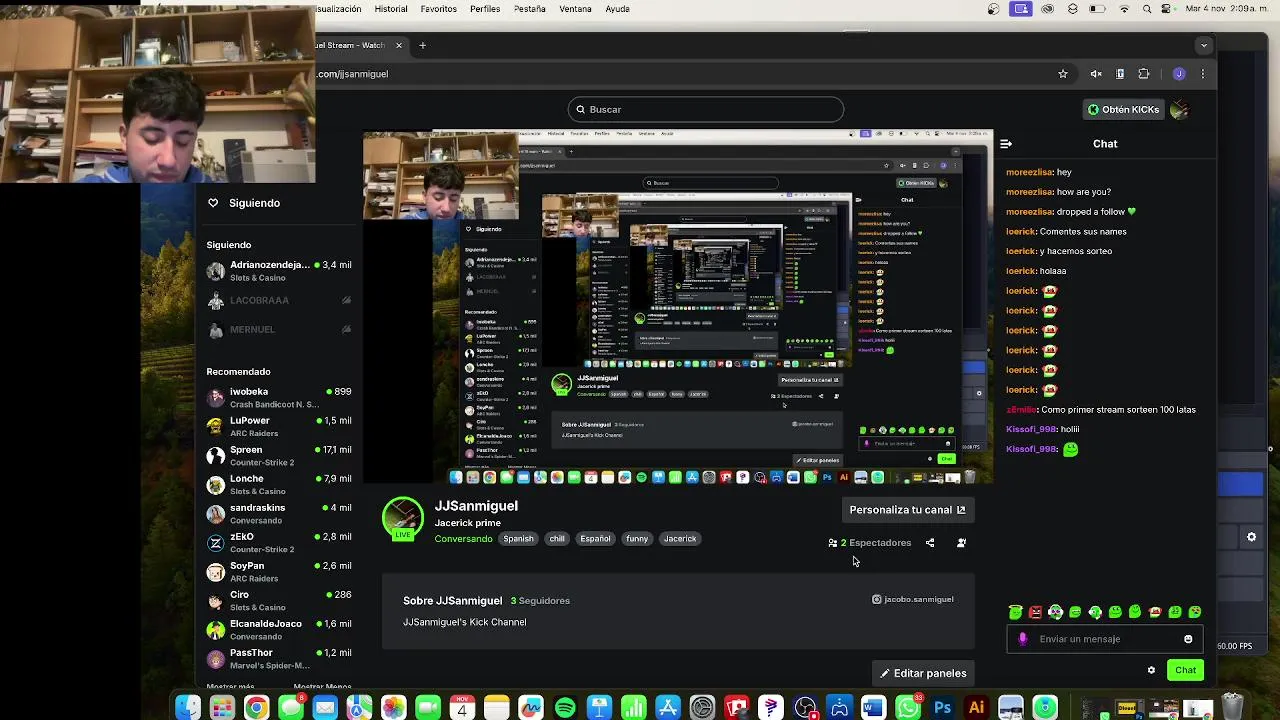
Task: Open the Ayuda menu
Action: coord(618,9)
